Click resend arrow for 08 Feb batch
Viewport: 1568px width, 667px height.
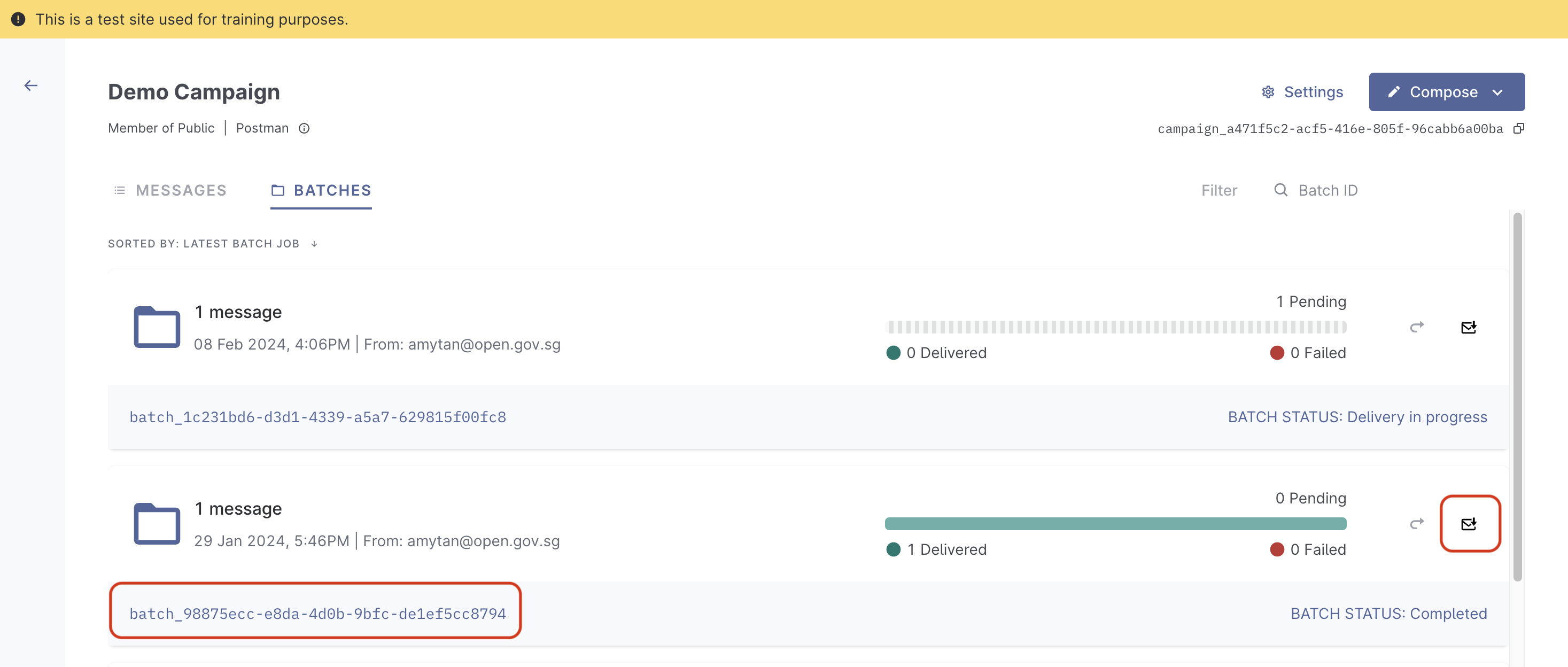coord(1416,328)
